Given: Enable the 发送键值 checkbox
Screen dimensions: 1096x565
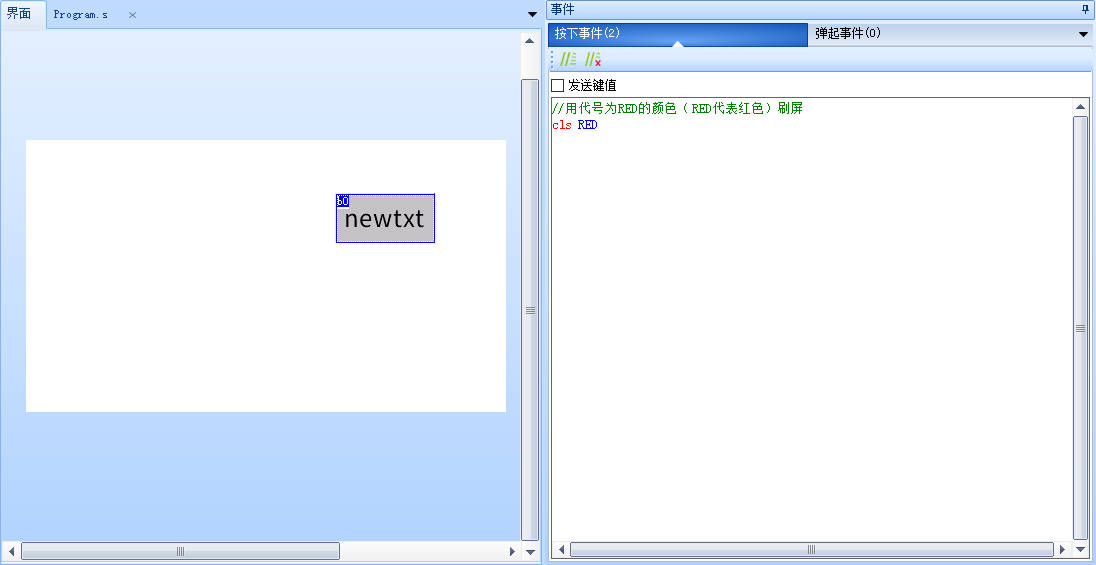Looking at the screenshot, I should pos(558,86).
